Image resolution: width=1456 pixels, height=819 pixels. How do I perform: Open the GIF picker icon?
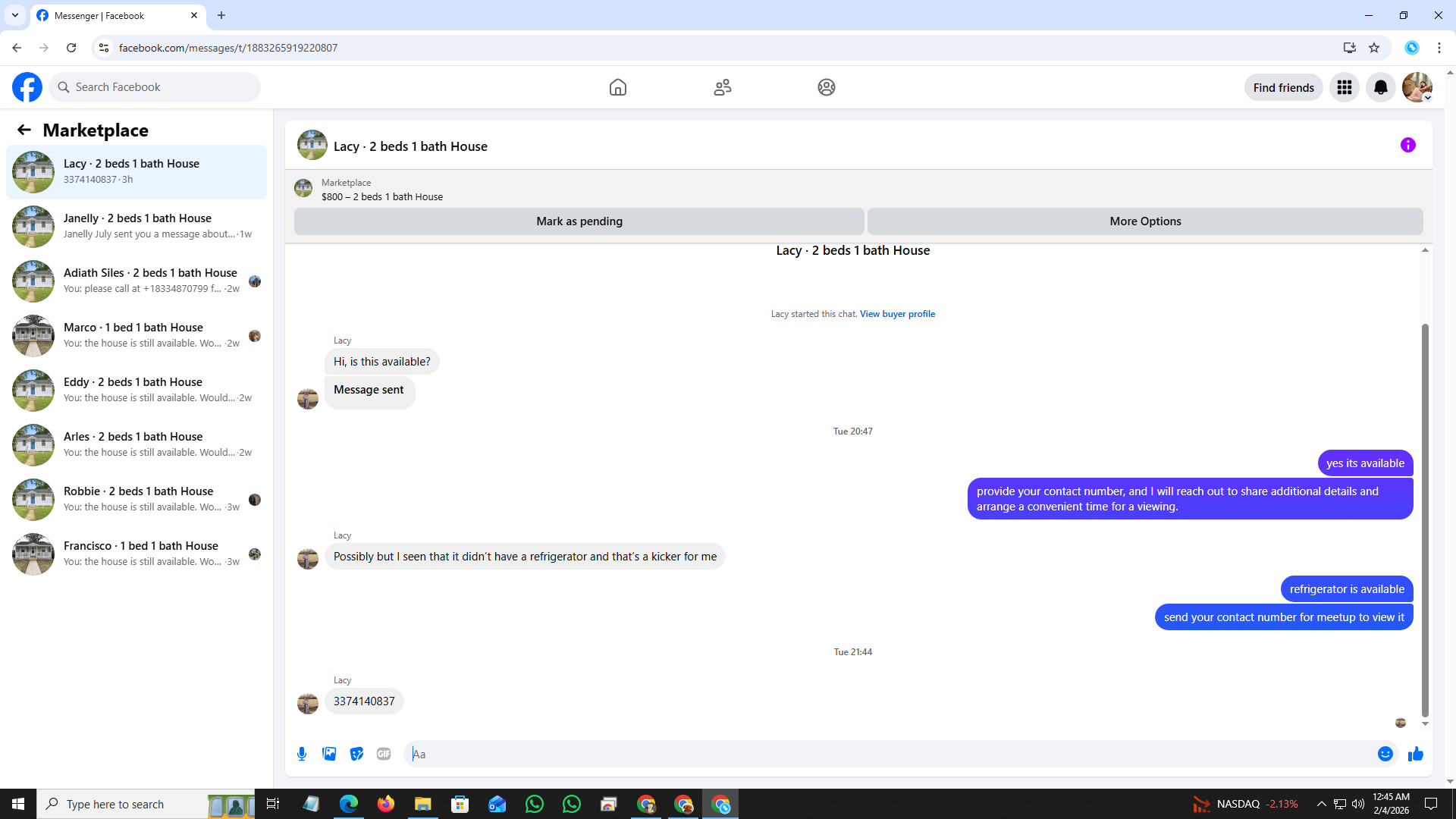pos(384,754)
